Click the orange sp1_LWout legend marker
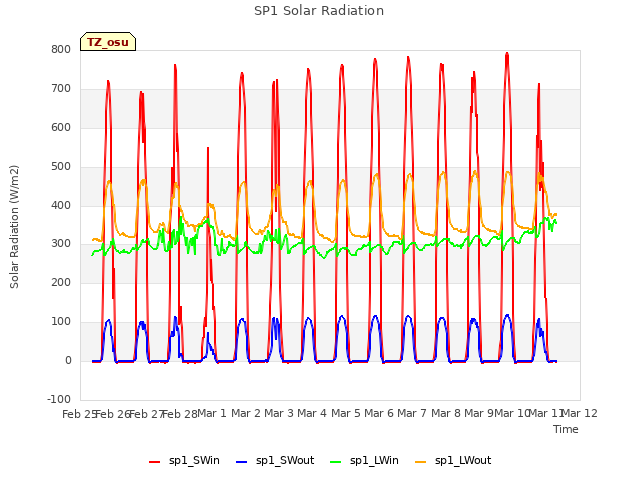The image size is (640, 480). click(420, 462)
